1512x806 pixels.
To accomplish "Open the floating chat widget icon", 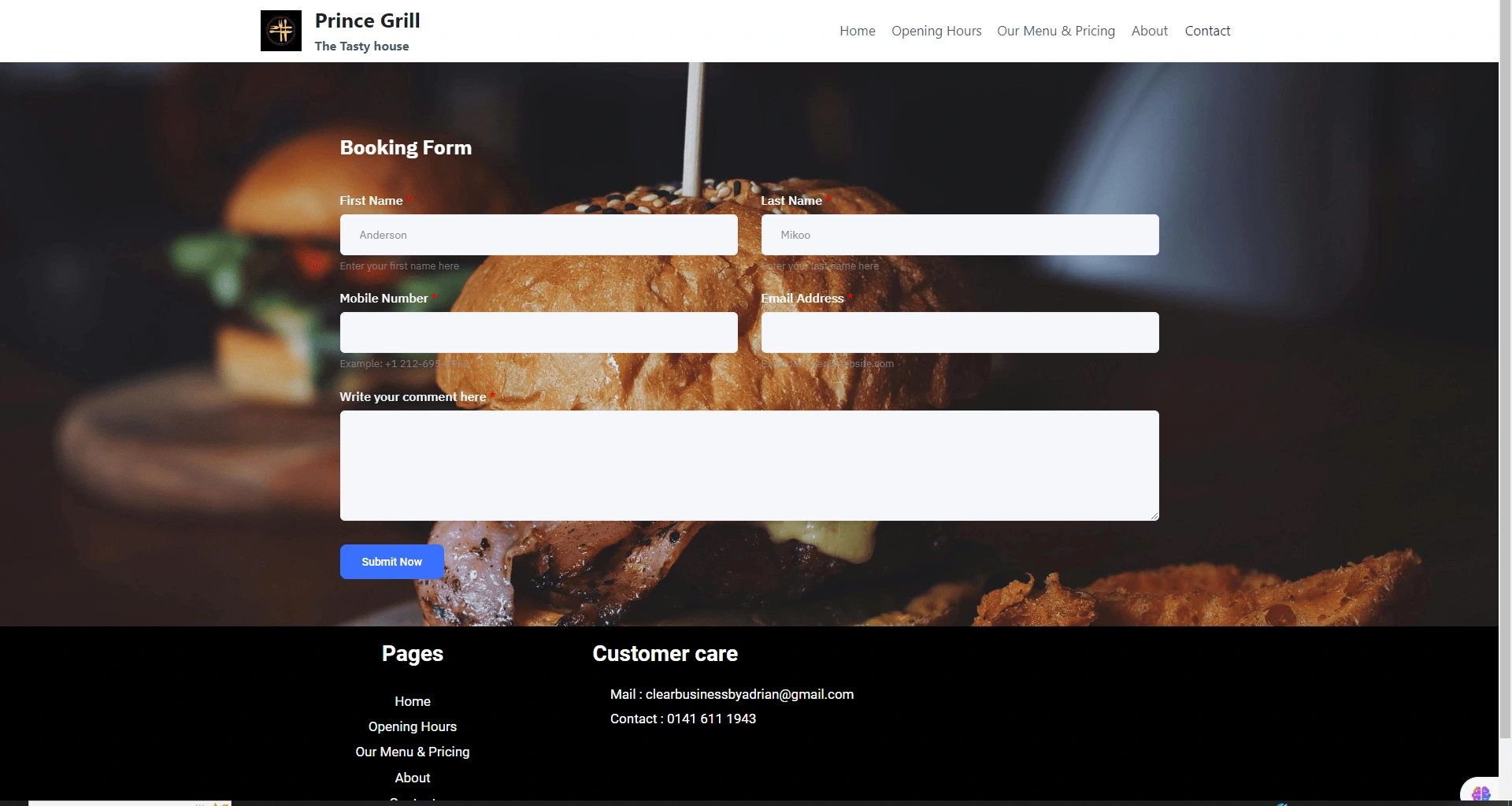I will (1480, 792).
